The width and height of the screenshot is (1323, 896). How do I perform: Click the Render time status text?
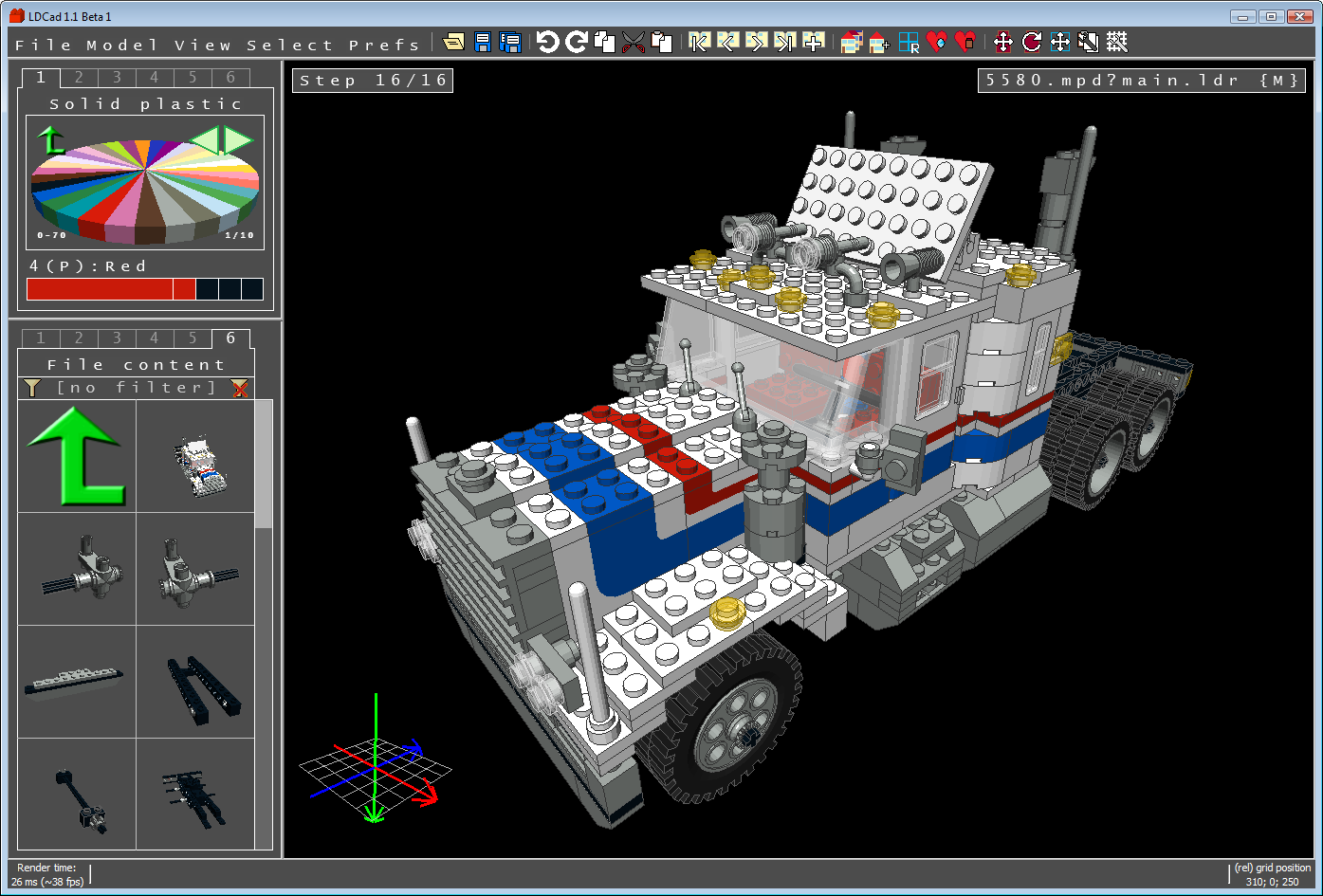pos(47,874)
